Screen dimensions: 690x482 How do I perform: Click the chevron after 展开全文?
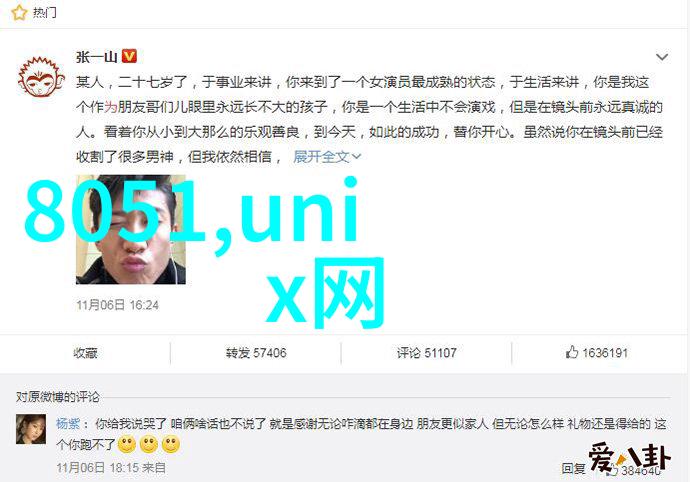click(356, 157)
